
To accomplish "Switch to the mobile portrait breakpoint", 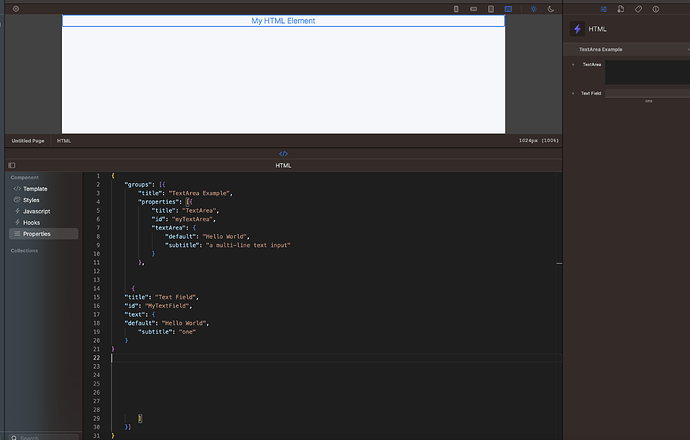I will click(456, 9).
